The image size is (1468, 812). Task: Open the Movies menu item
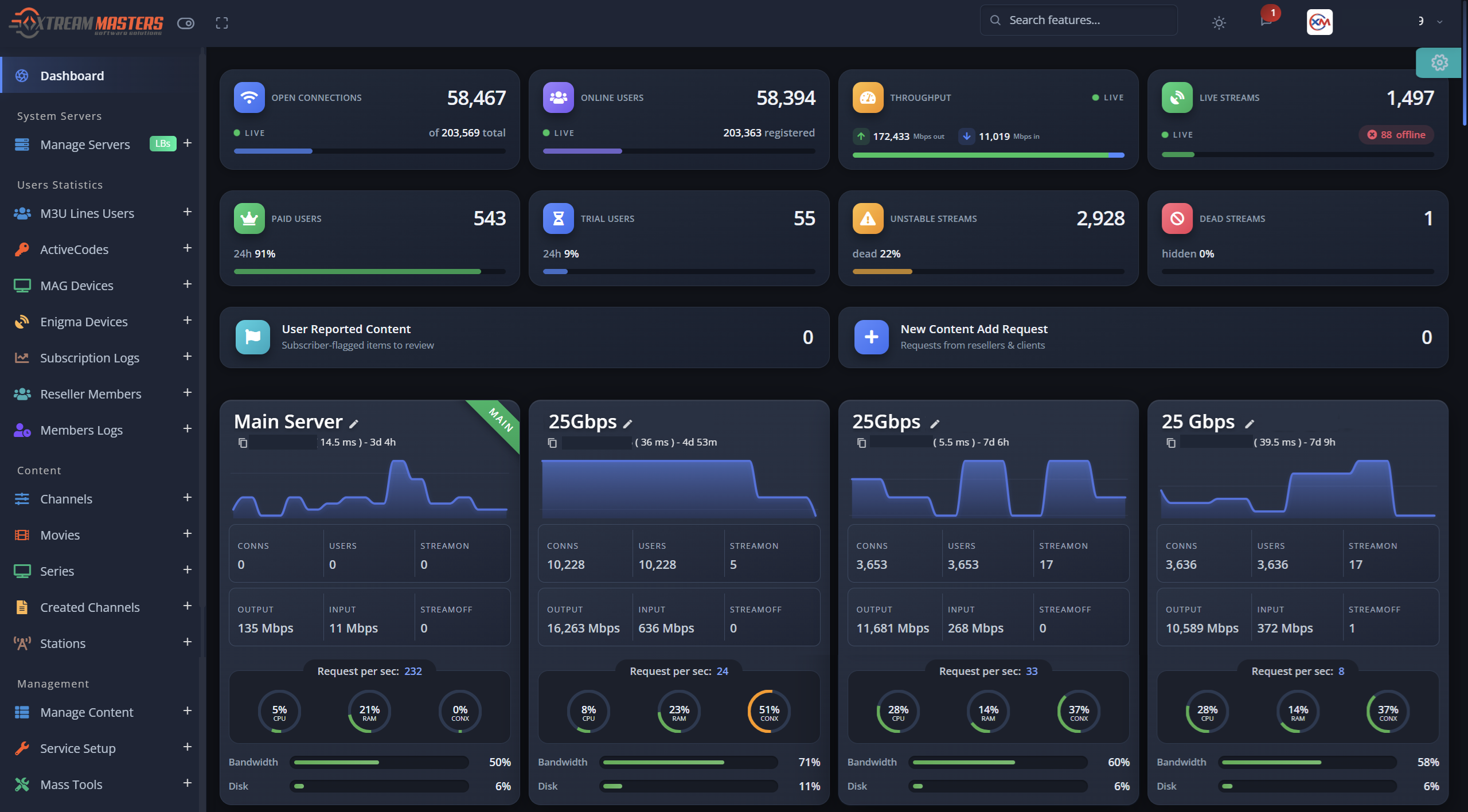click(100, 535)
